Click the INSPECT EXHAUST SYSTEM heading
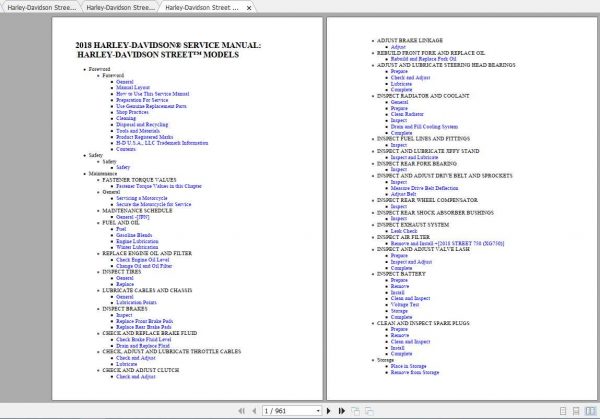The width and height of the screenshot is (600, 419). coord(413,225)
